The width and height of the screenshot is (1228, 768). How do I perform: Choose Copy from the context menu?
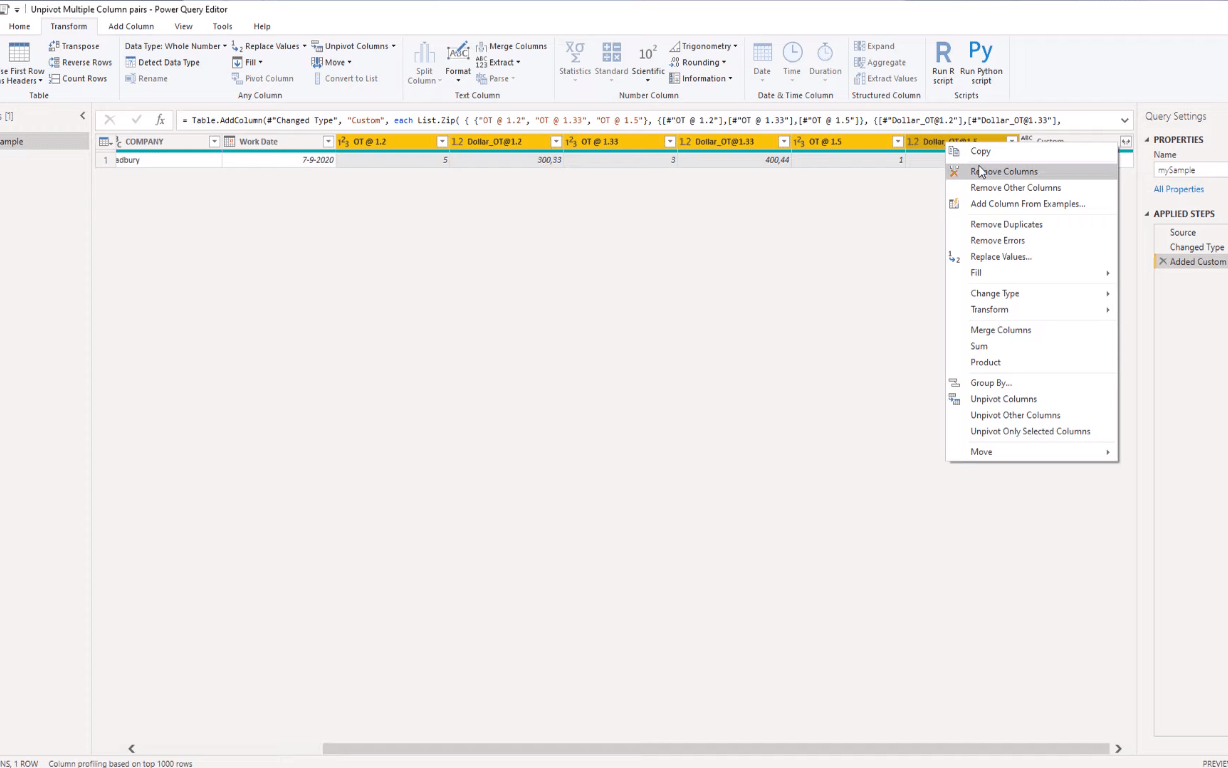click(x=1031, y=152)
